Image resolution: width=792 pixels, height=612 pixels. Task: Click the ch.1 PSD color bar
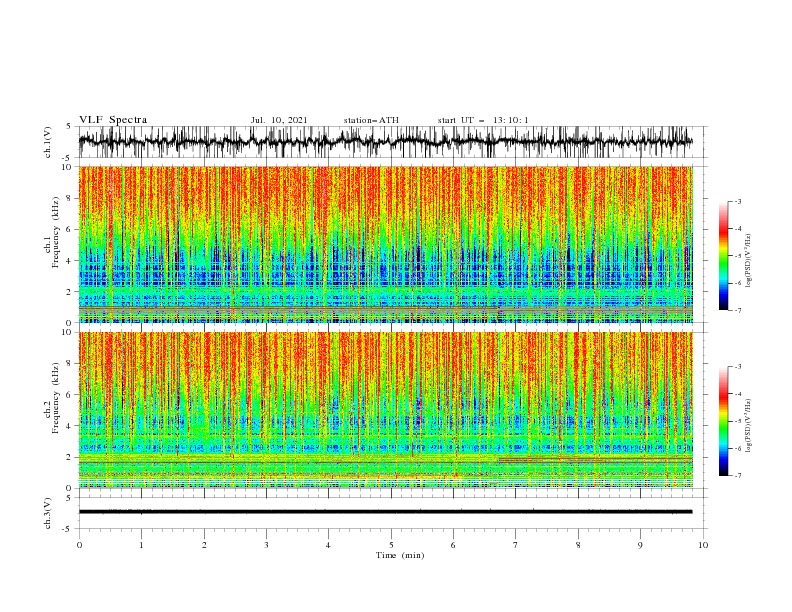click(724, 256)
